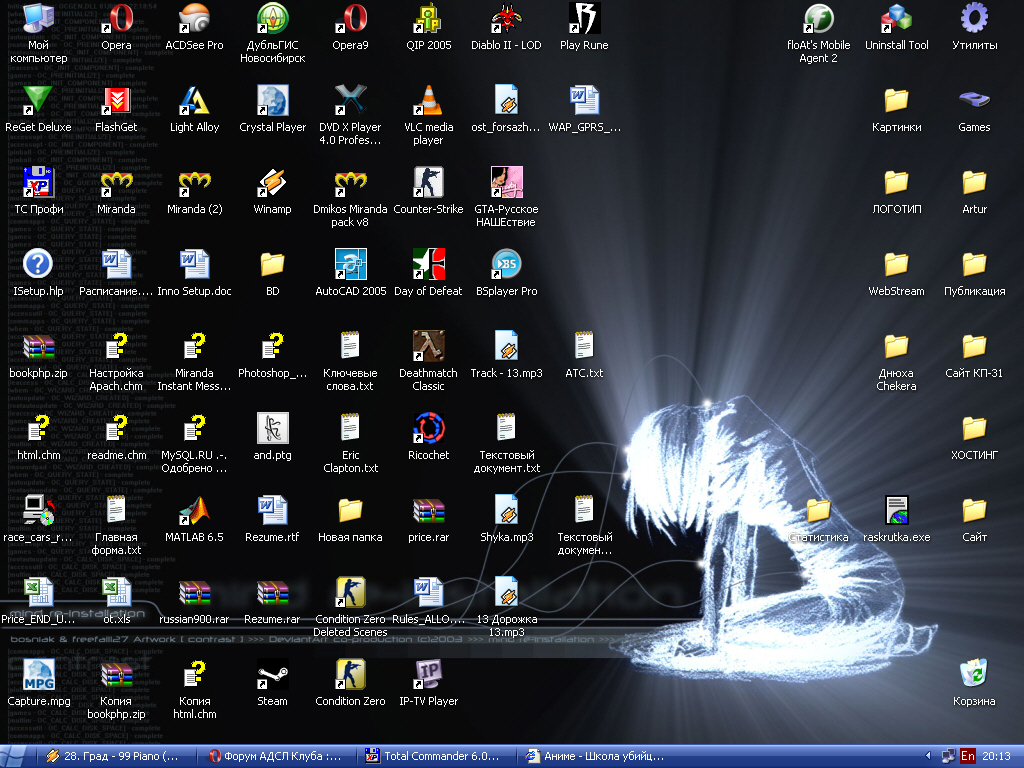Open the Корзина recycle bin
The image size is (1024, 768).
974,674
